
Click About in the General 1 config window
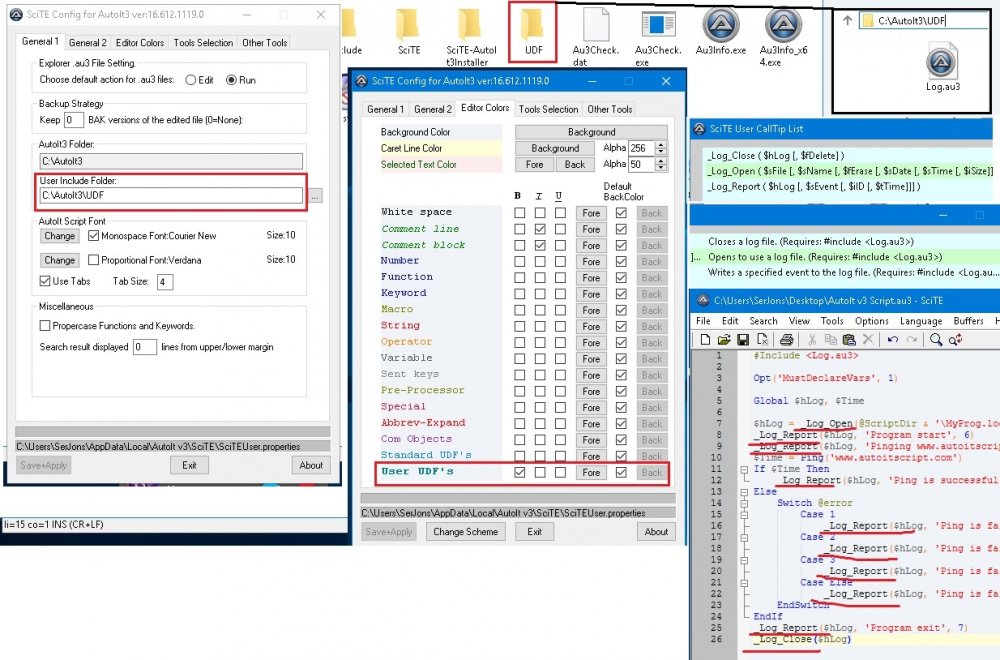(311, 466)
